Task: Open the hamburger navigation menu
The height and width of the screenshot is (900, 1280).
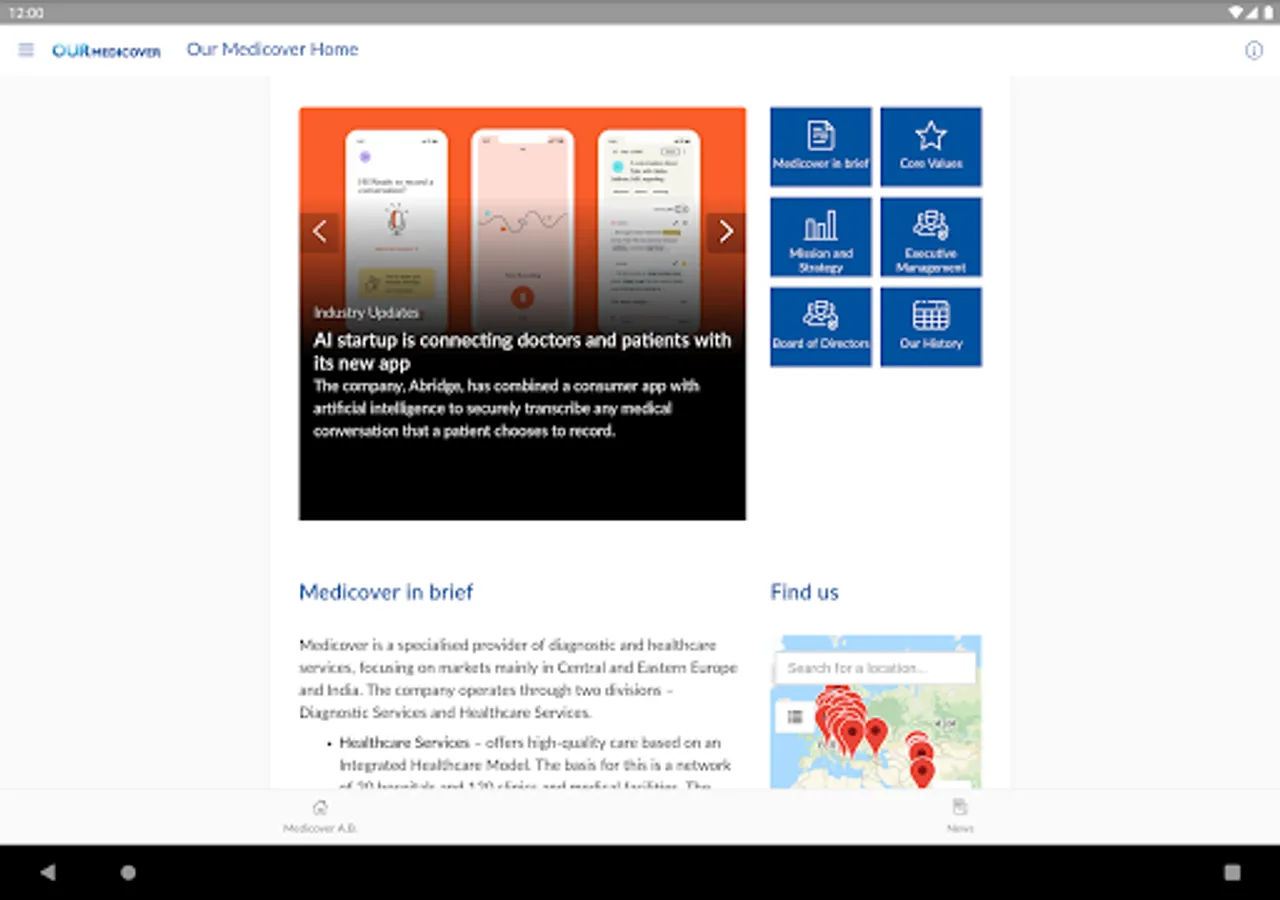Action: click(26, 50)
